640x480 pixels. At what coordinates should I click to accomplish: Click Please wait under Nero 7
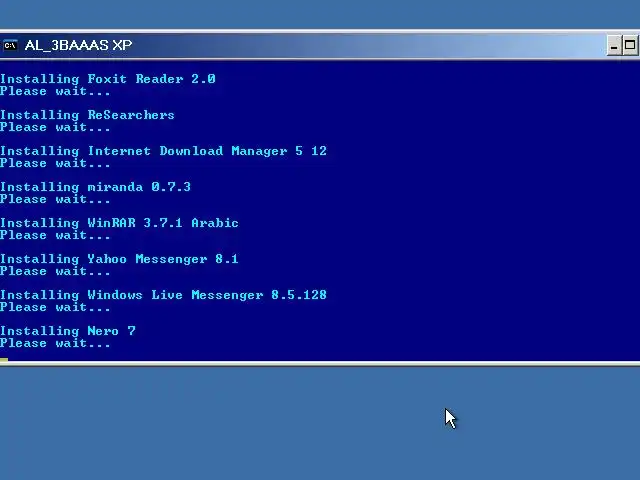pos(55,343)
